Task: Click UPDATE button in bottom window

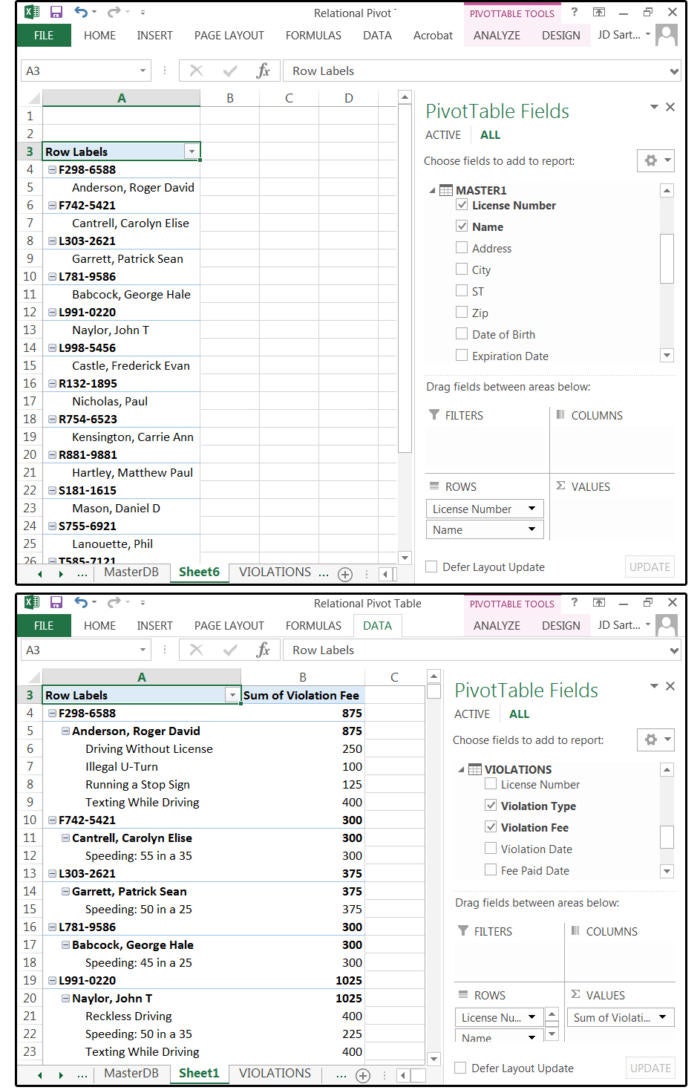Action: coord(649,1068)
